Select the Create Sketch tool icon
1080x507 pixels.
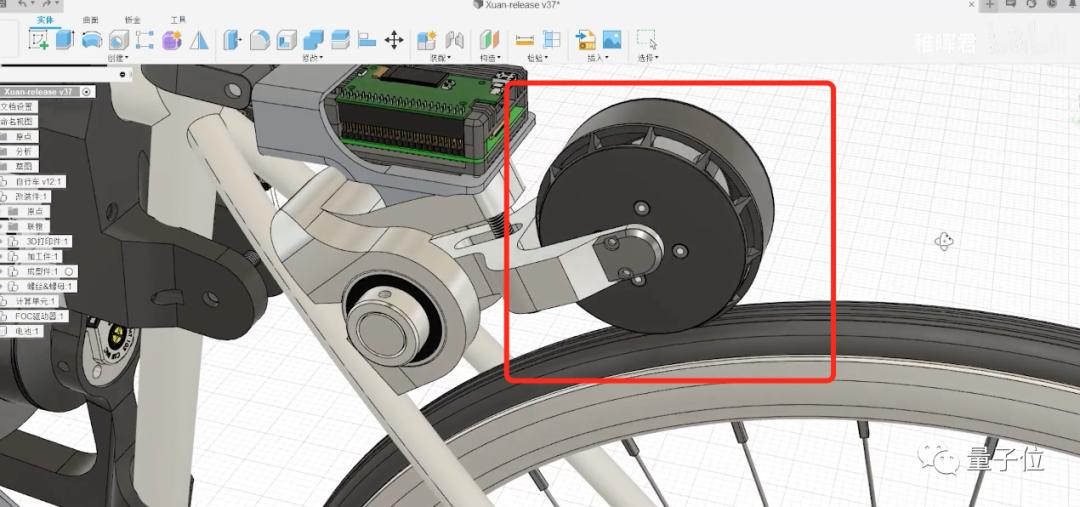(38, 39)
